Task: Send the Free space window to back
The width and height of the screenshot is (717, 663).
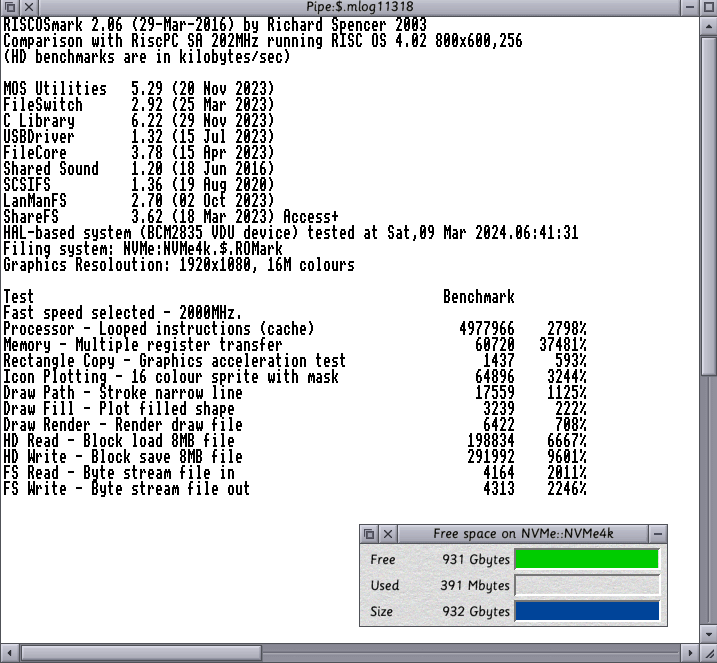Action: pyautogui.click(x=369, y=534)
